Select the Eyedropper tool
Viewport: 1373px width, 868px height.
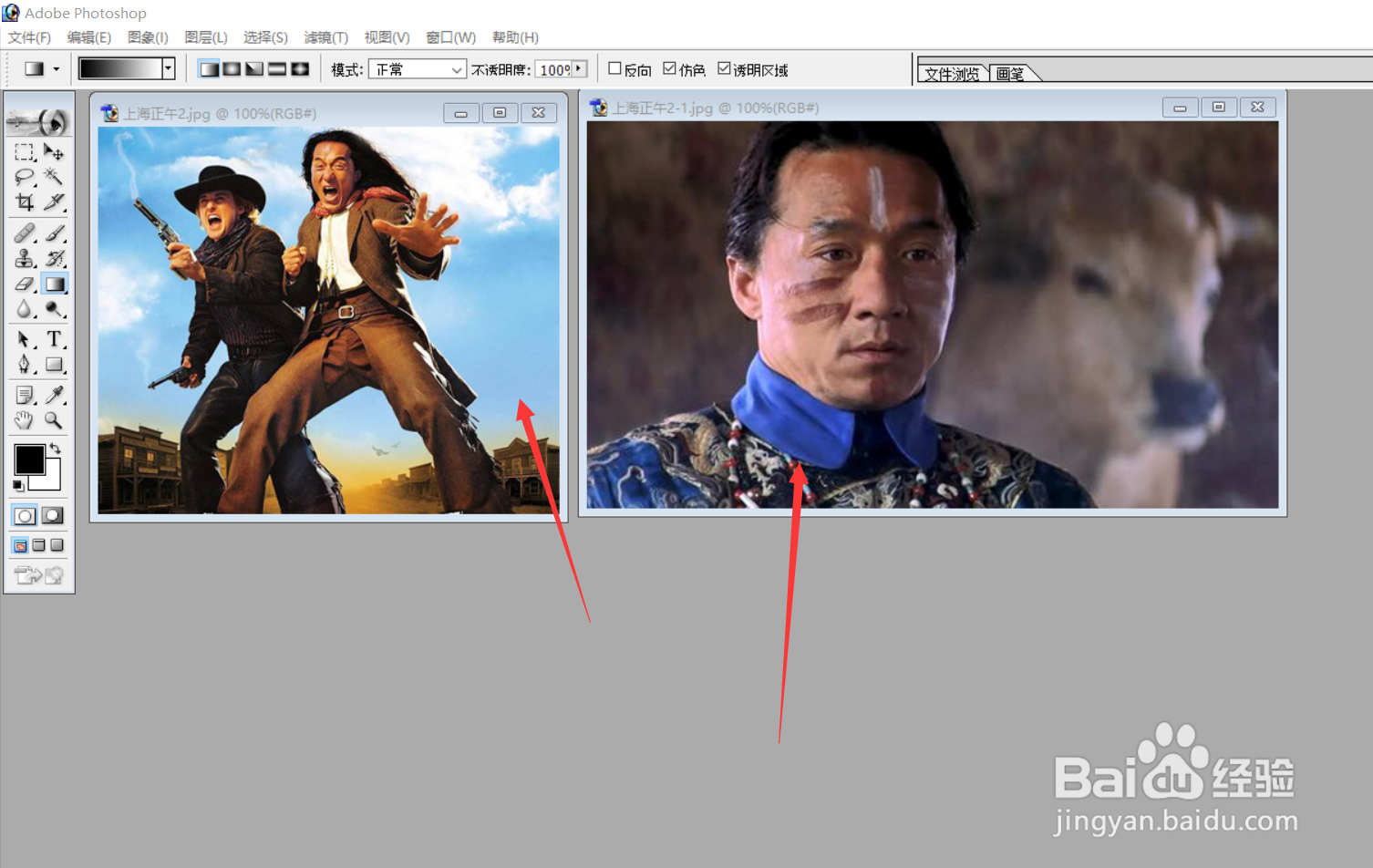coord(54,395)
